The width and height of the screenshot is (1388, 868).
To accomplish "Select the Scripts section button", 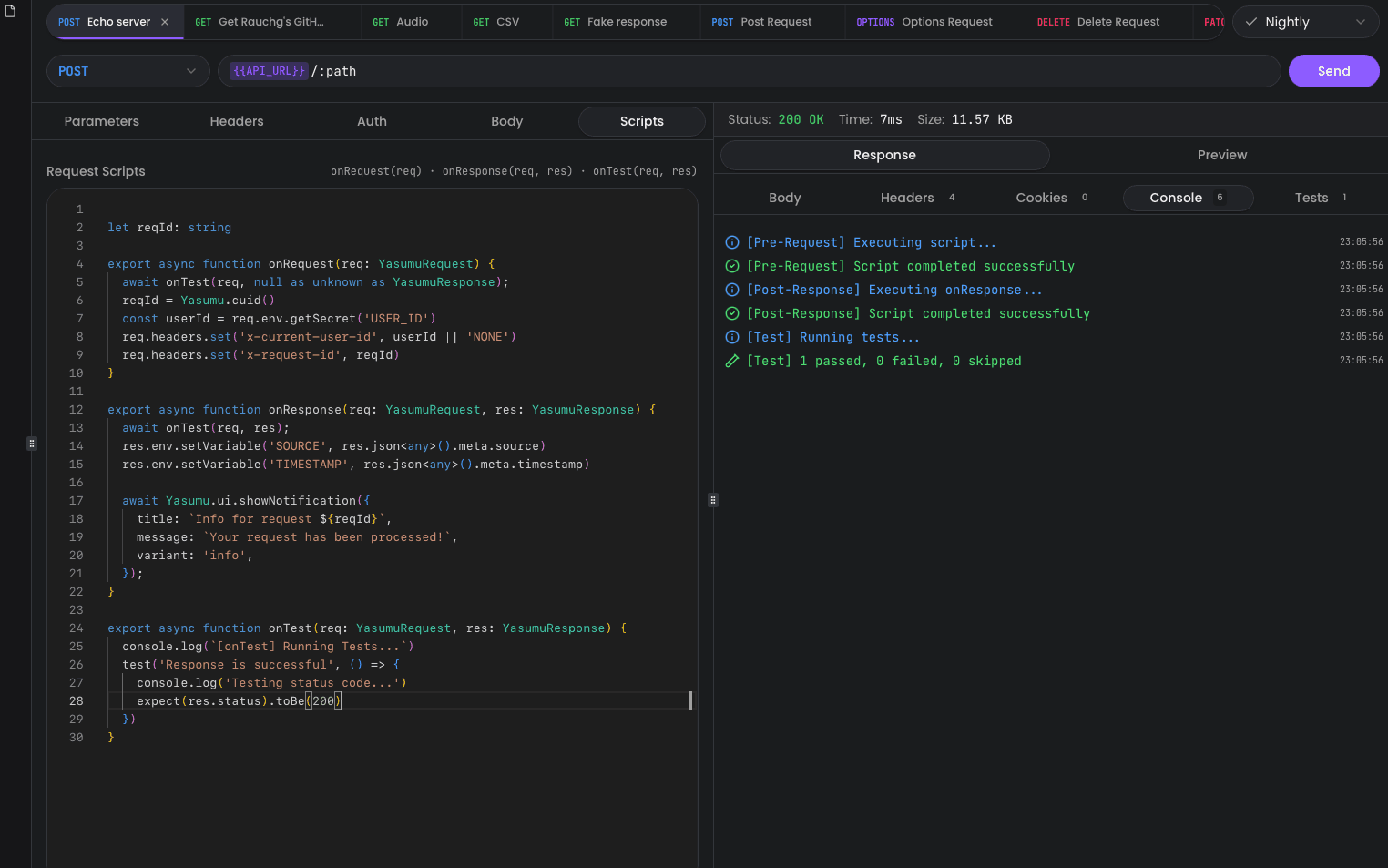I will (x=641, y=120).
